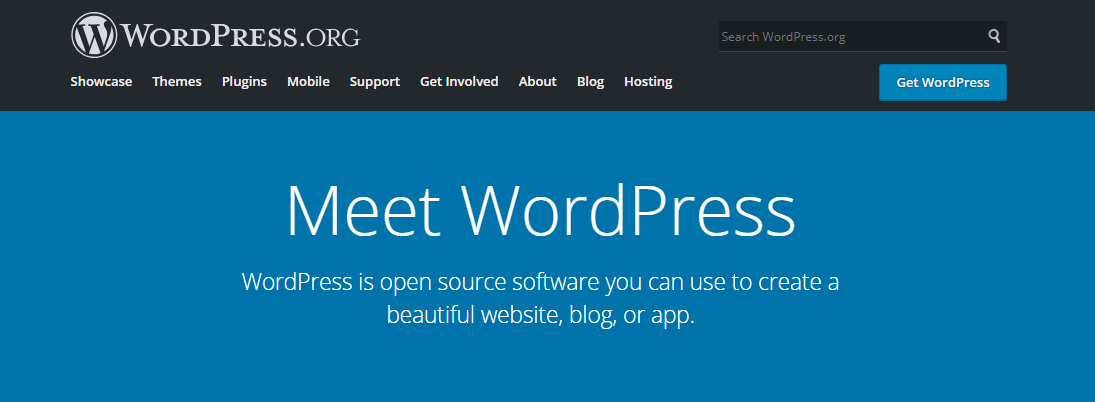Focus the Search WordPress.org input field
The image size is (1095, 402).
850,37
